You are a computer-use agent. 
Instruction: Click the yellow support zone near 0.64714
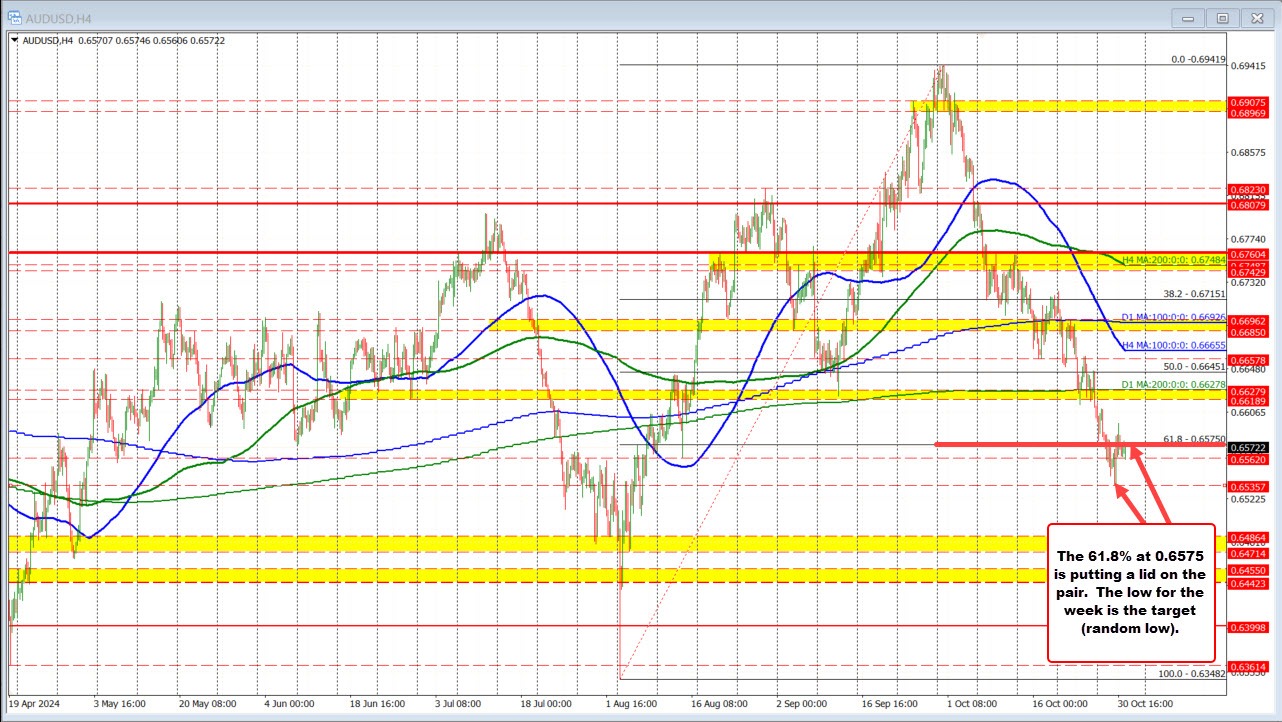tap(500, 544)
